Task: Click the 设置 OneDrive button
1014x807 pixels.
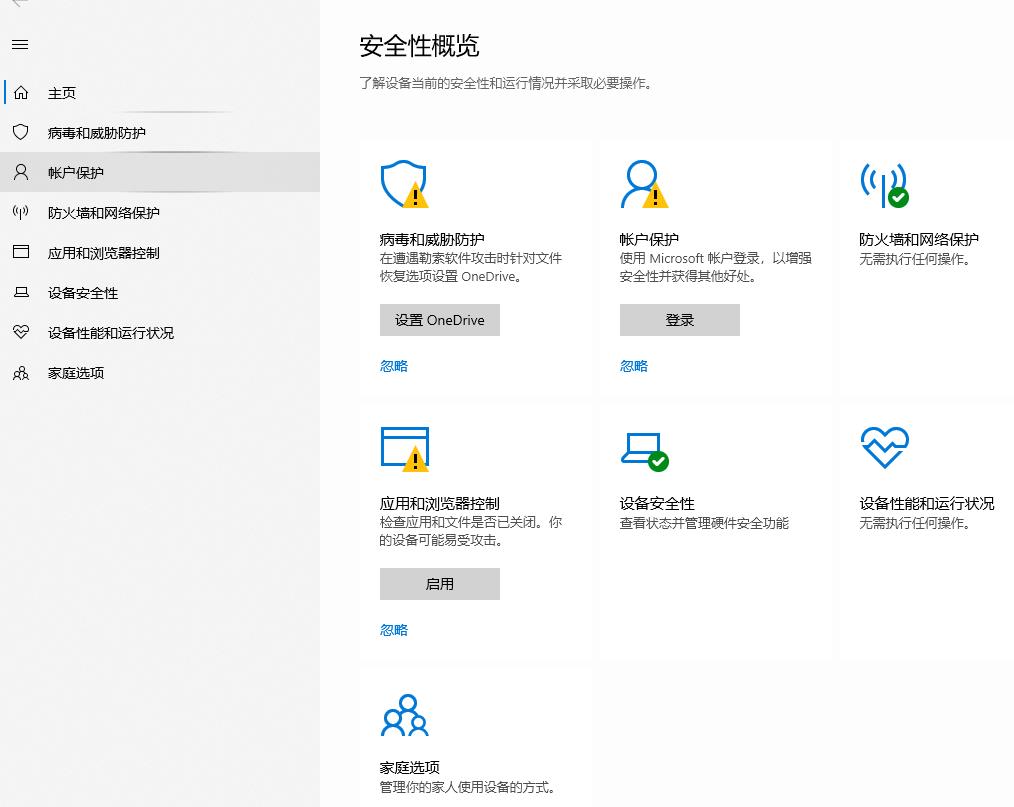Action: pos(439,319)
